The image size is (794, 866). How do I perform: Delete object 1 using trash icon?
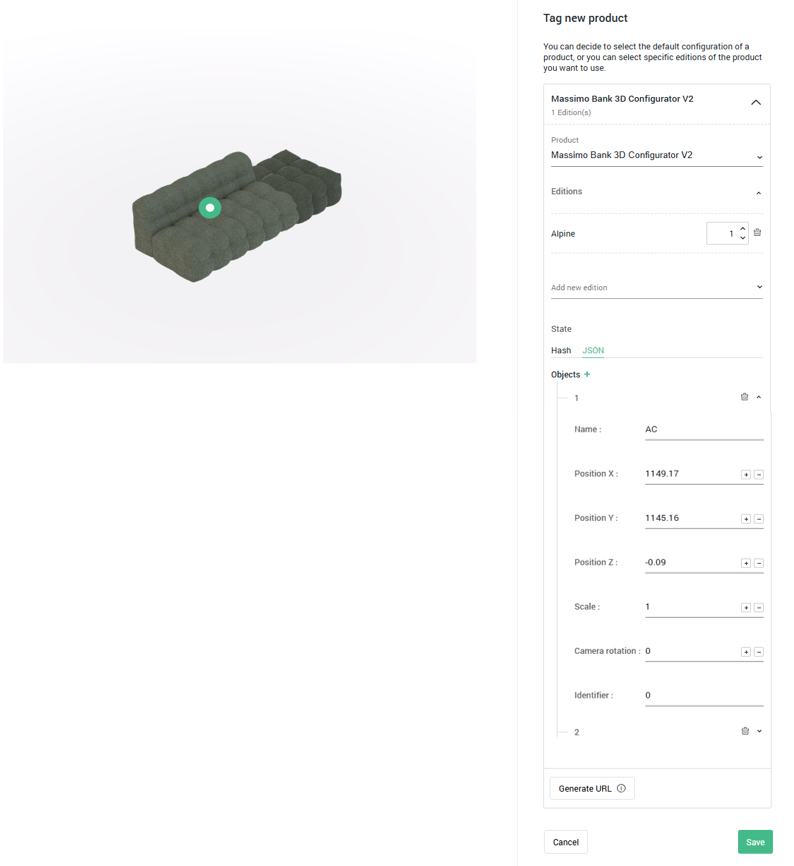744,397
